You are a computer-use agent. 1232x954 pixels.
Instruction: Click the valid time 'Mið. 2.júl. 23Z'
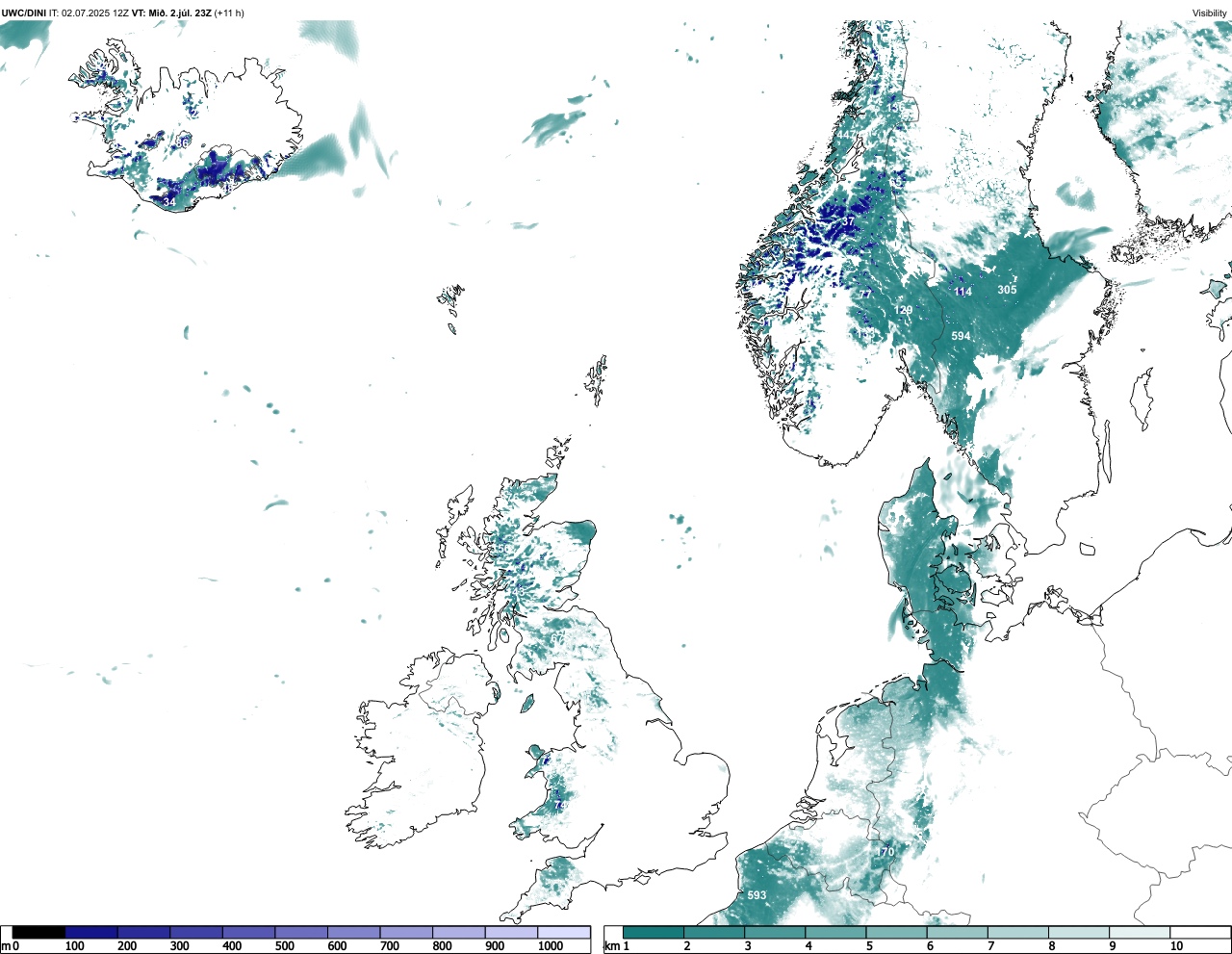(179, 13)
